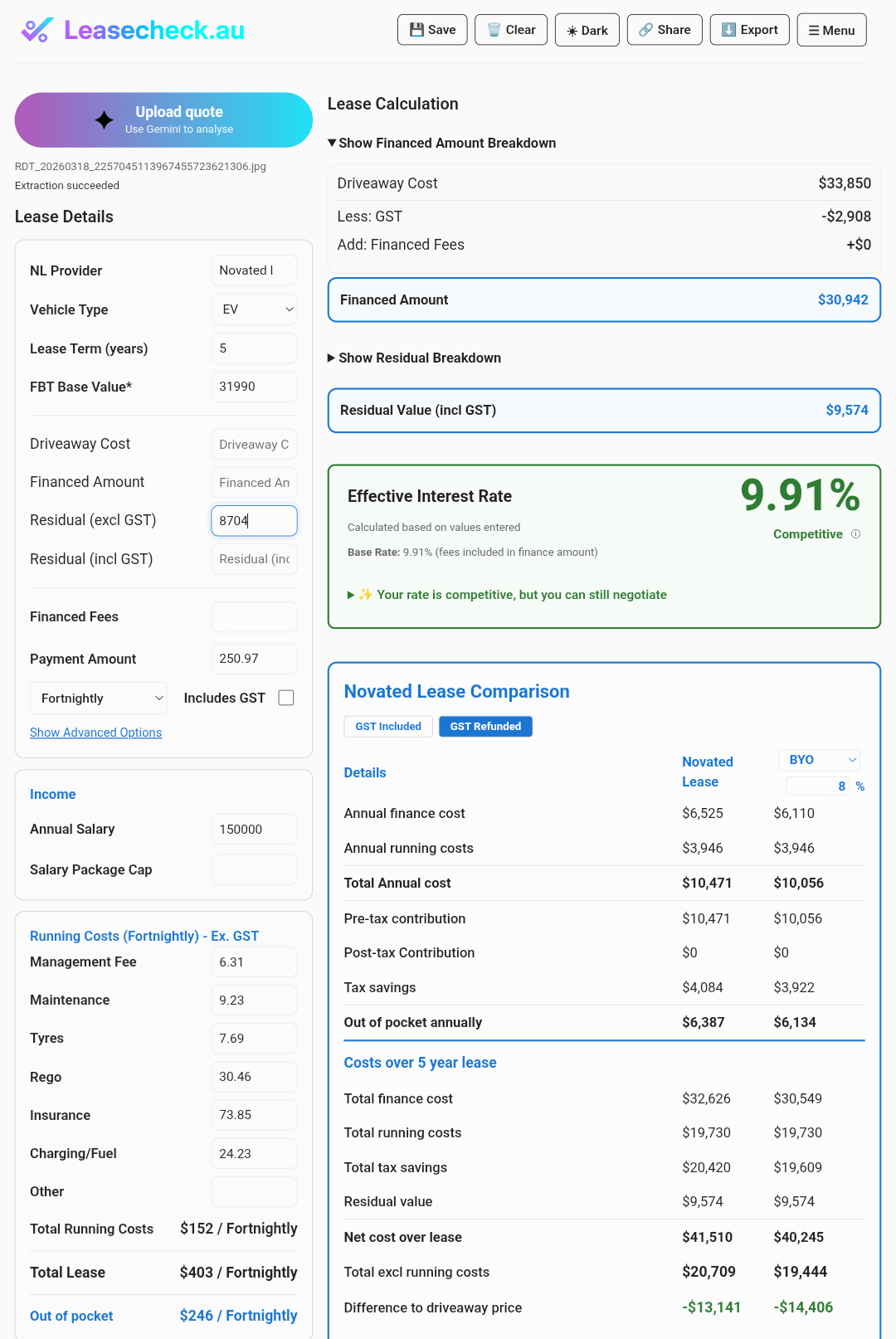Viewport: 896px width, 1339px height.
Task: Click the Save floppy disk button
Action: pos(432,30)
